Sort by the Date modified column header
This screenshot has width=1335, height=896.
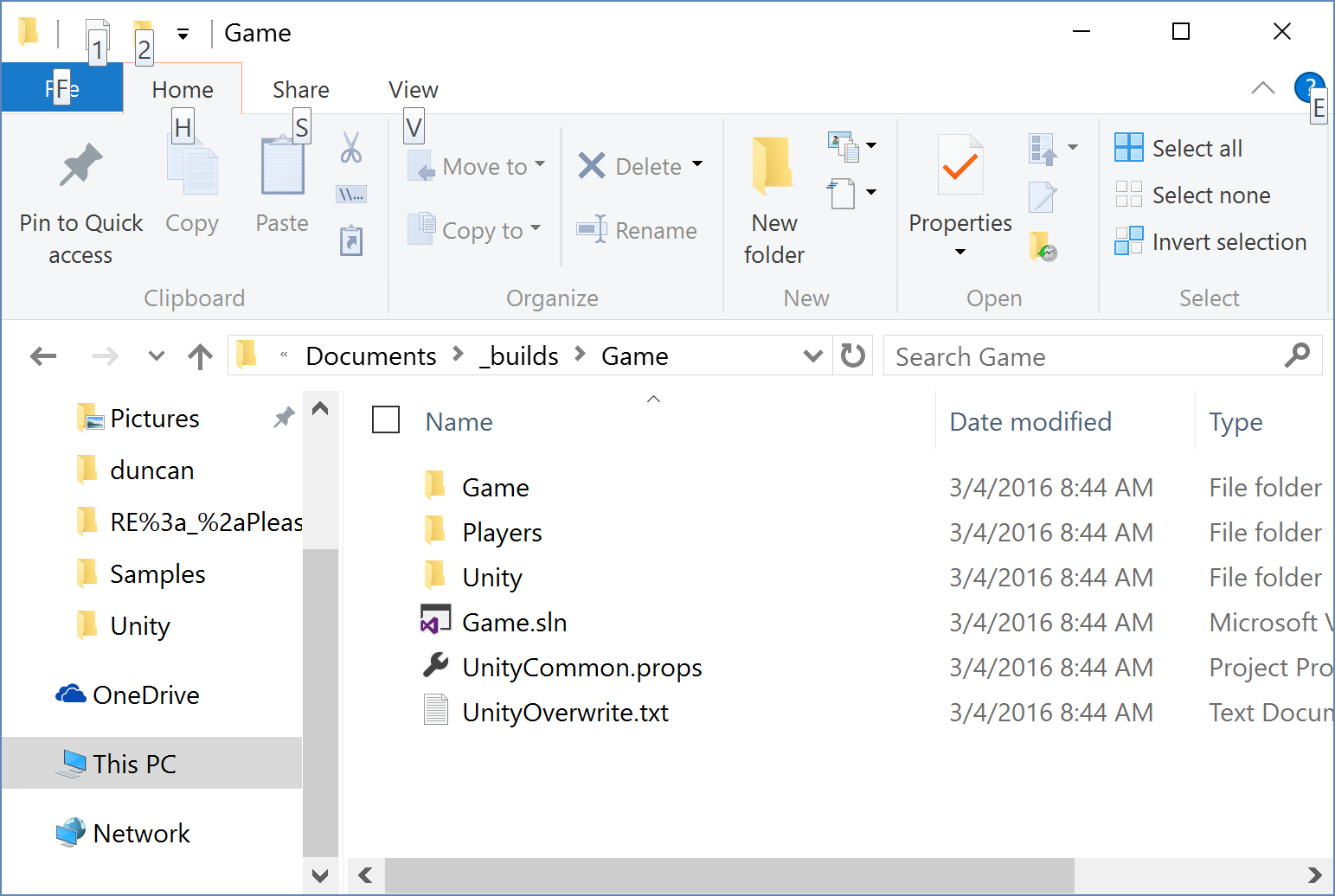(1030, 421)
